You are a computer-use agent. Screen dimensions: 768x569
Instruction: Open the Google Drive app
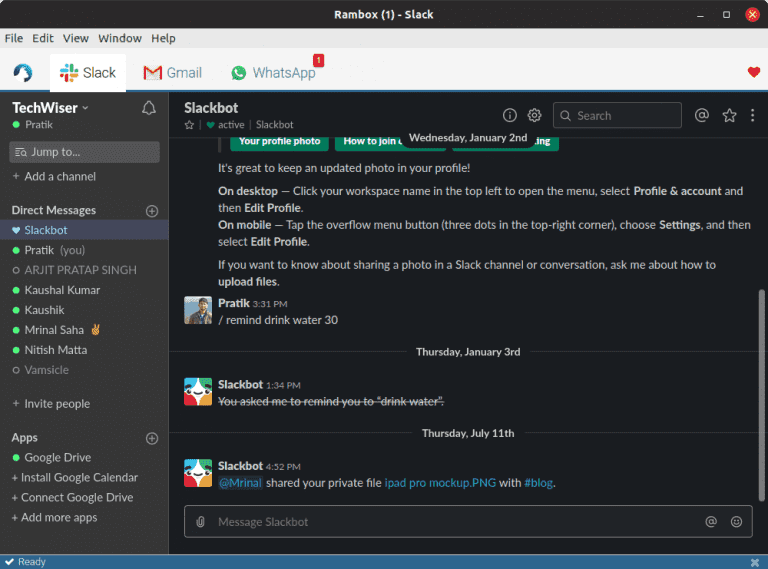pos(84,458)
